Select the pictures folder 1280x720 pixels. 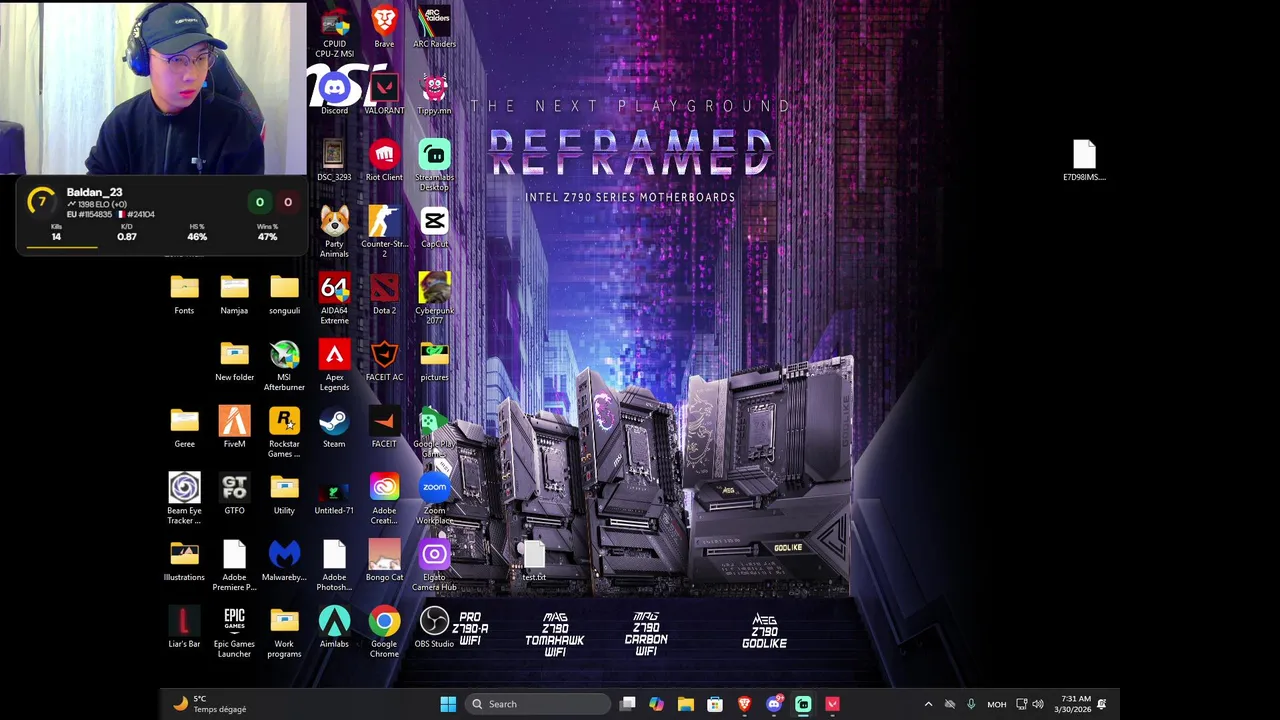point(434,361)
